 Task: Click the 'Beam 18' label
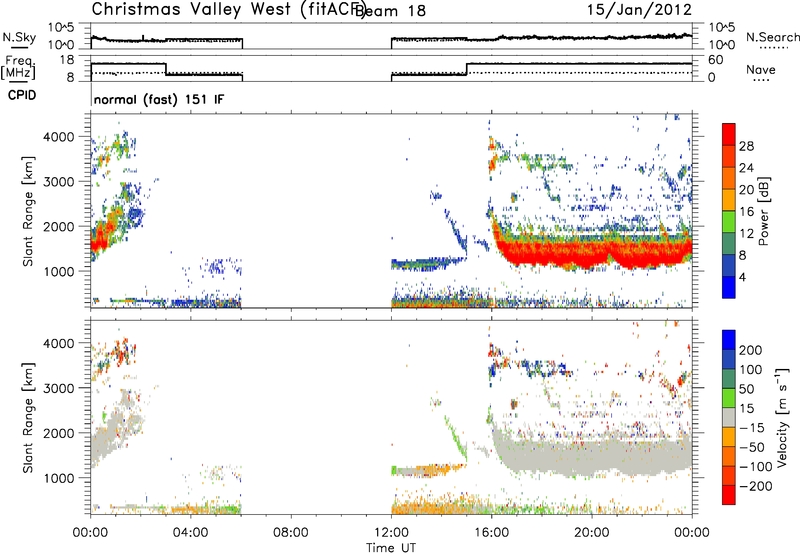tap(390, 11)
